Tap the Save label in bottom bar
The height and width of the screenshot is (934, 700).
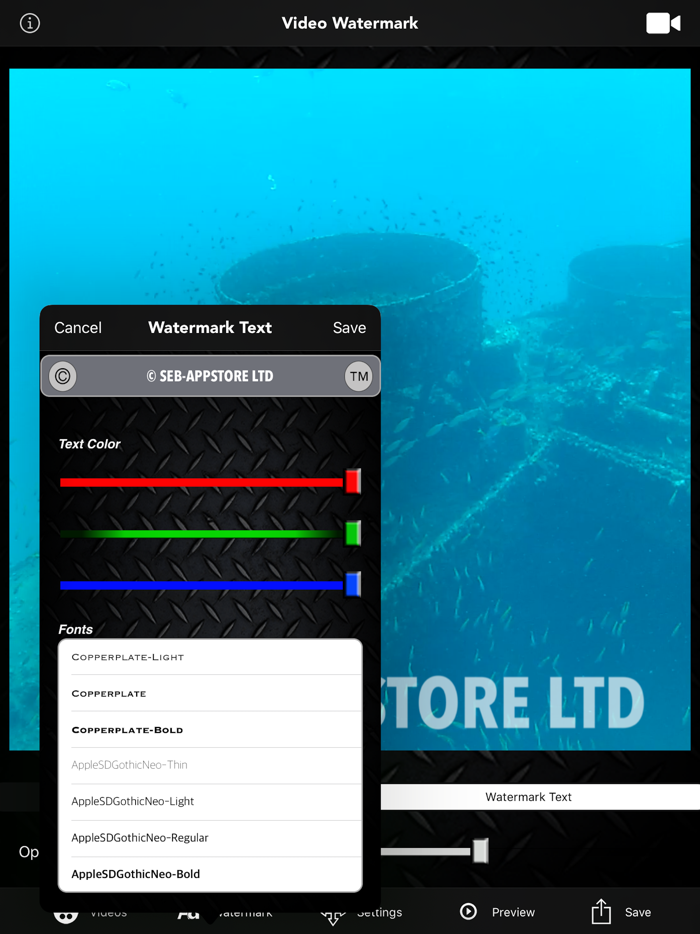(x=637, y=912)
